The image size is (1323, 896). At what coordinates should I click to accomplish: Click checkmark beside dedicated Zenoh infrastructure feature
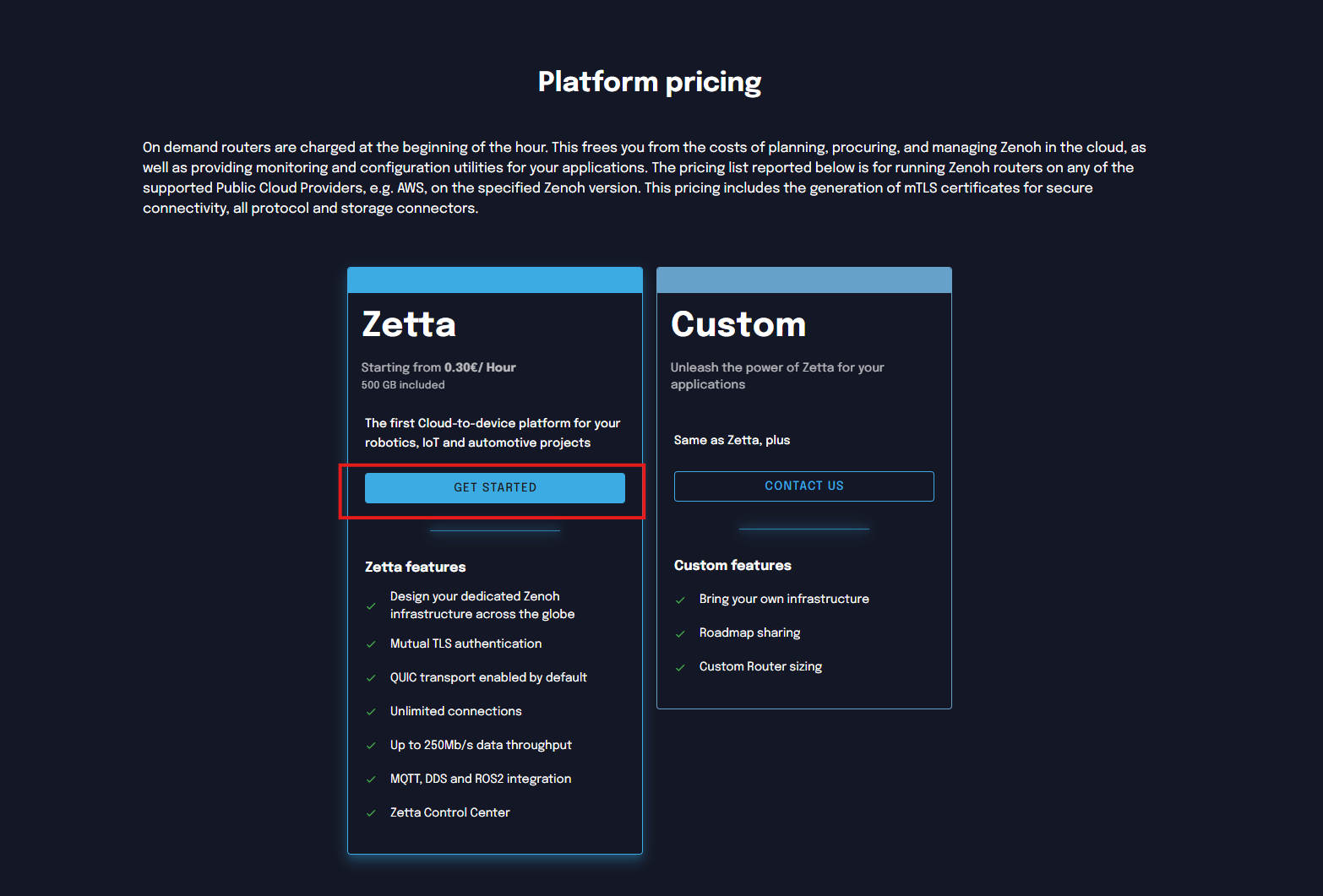pyautogui.click(x=371, y=605)
